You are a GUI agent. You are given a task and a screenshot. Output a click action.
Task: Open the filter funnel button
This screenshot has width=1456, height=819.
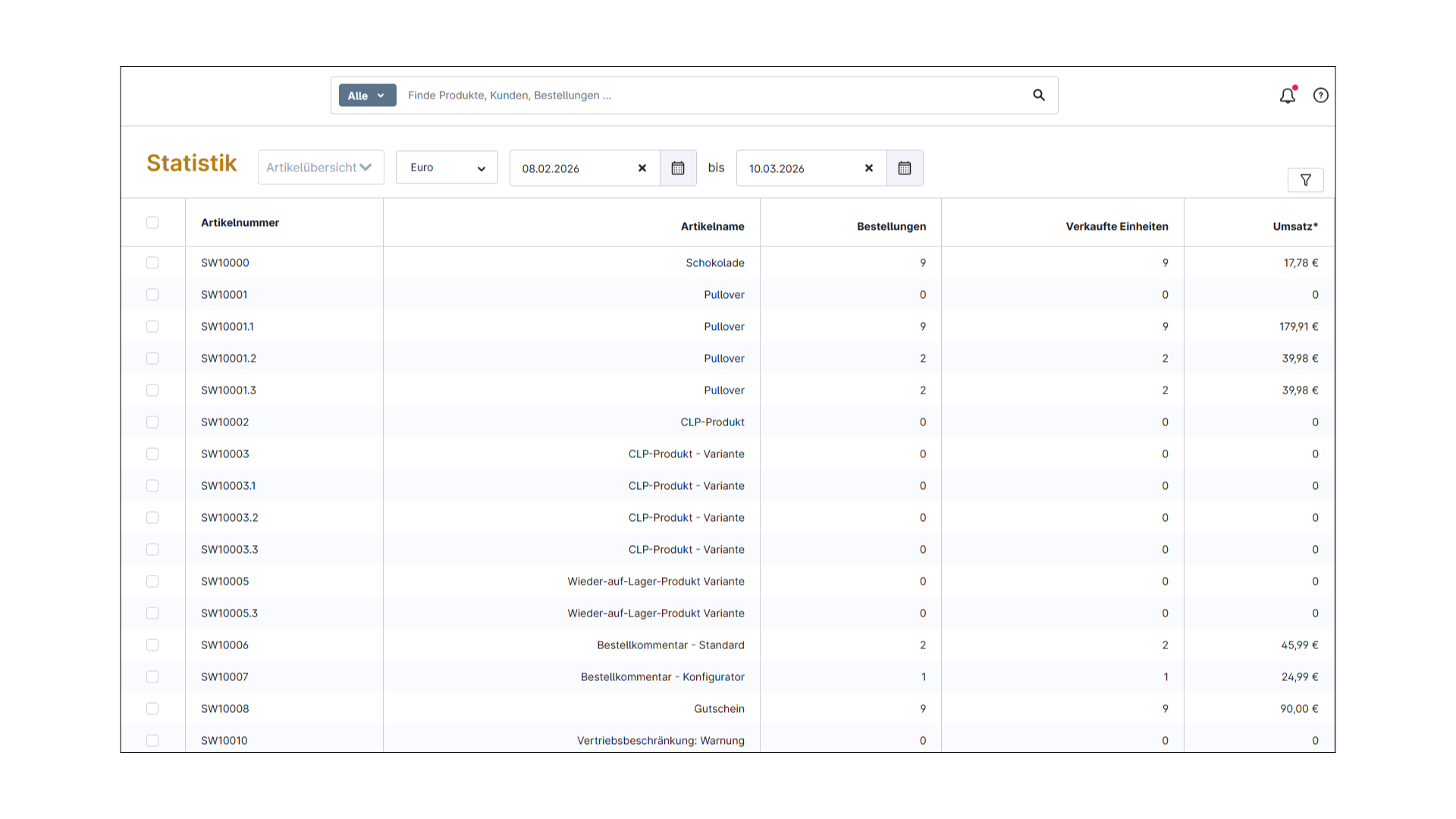click(x=1305, y=180)
